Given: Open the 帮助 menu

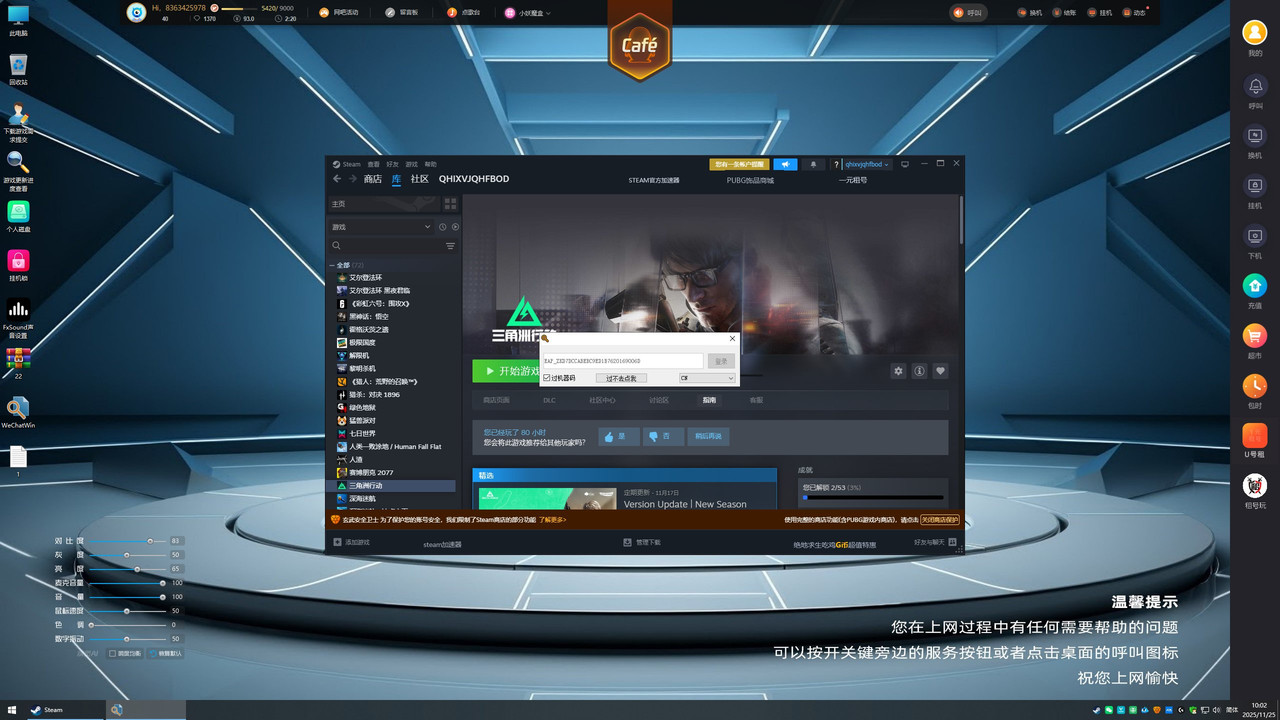Looking at the screenshot, I should click(x=430, y=164).
